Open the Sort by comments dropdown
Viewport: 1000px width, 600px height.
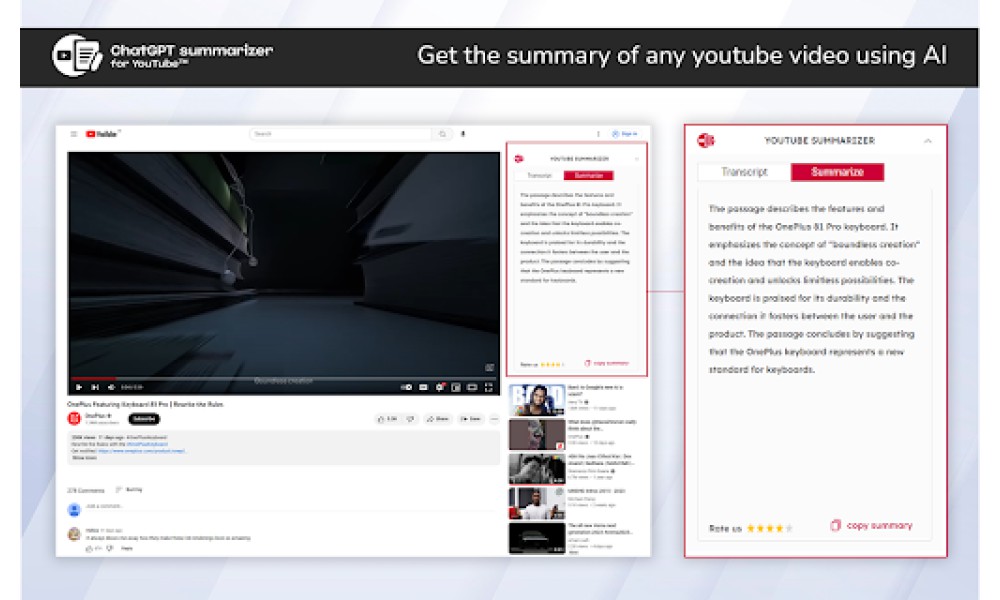point(129,490)
